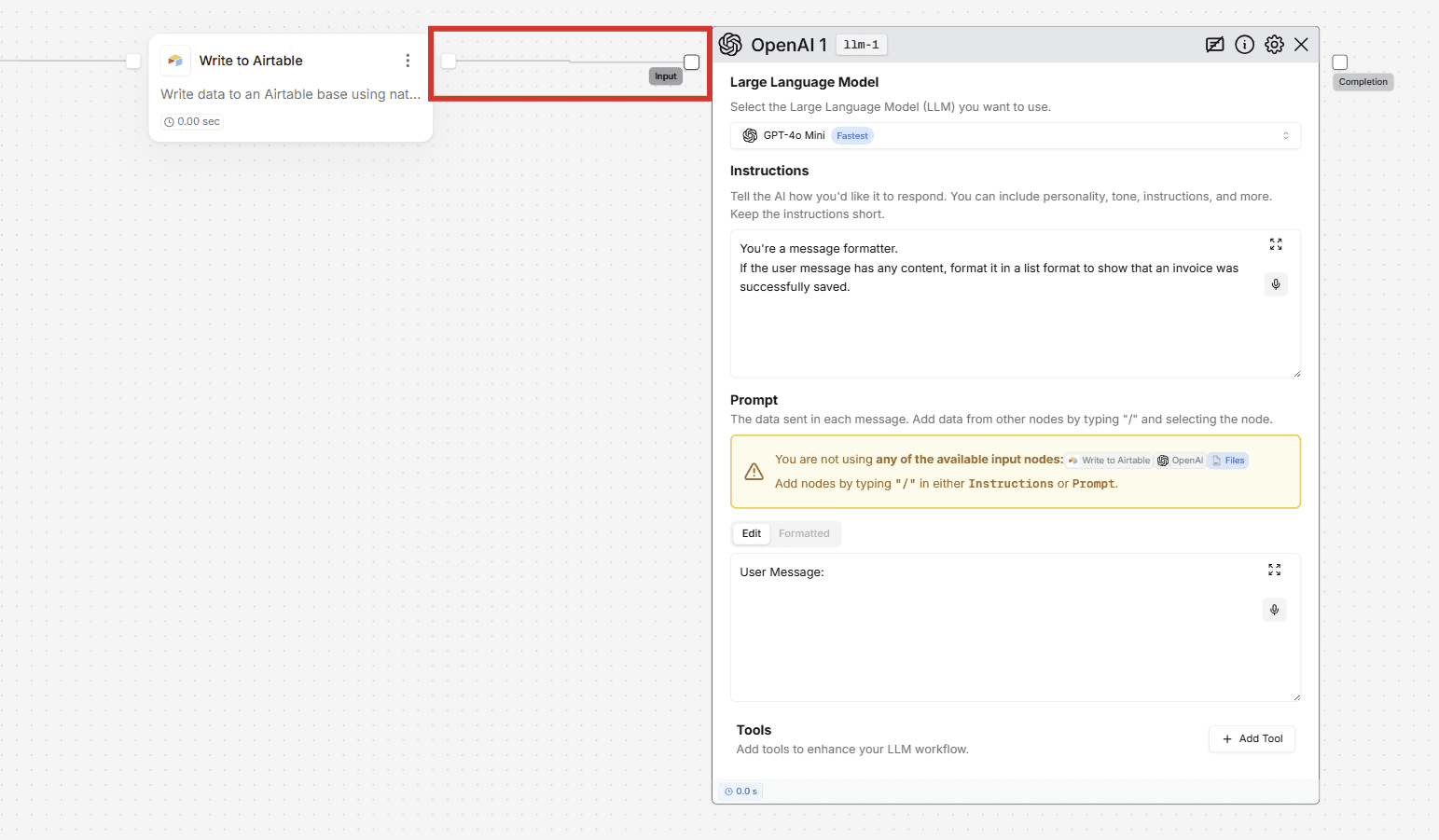Image resolution: width=1439 pixels, height=840 pixels.
Task: Click the Large Language Model heading
Action: click(804, 82)
